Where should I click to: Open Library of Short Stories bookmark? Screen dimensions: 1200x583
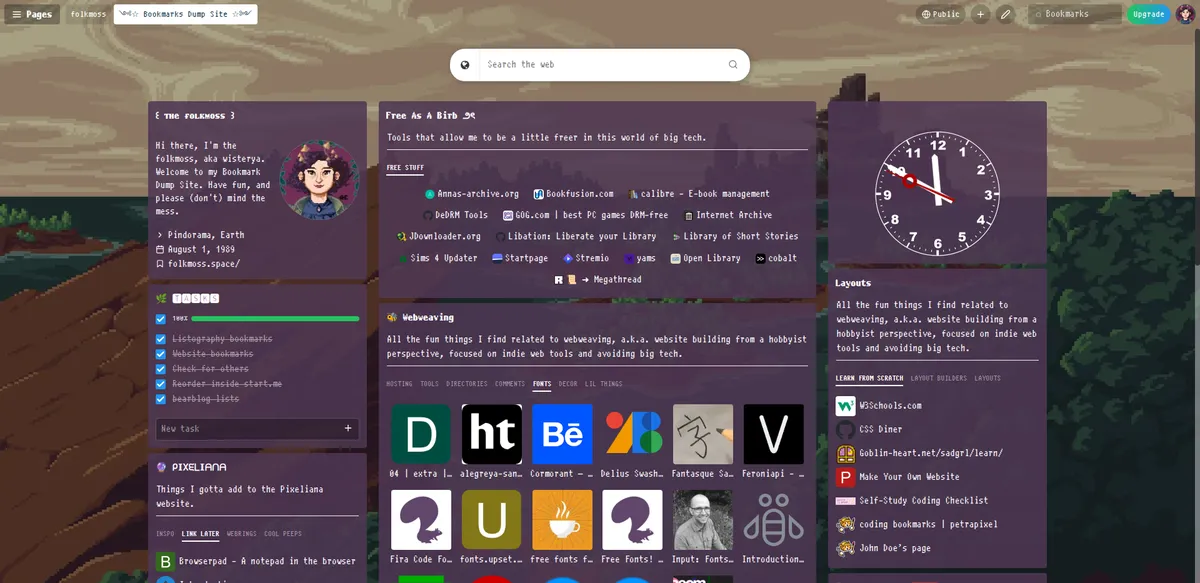[x=735, y=237]
